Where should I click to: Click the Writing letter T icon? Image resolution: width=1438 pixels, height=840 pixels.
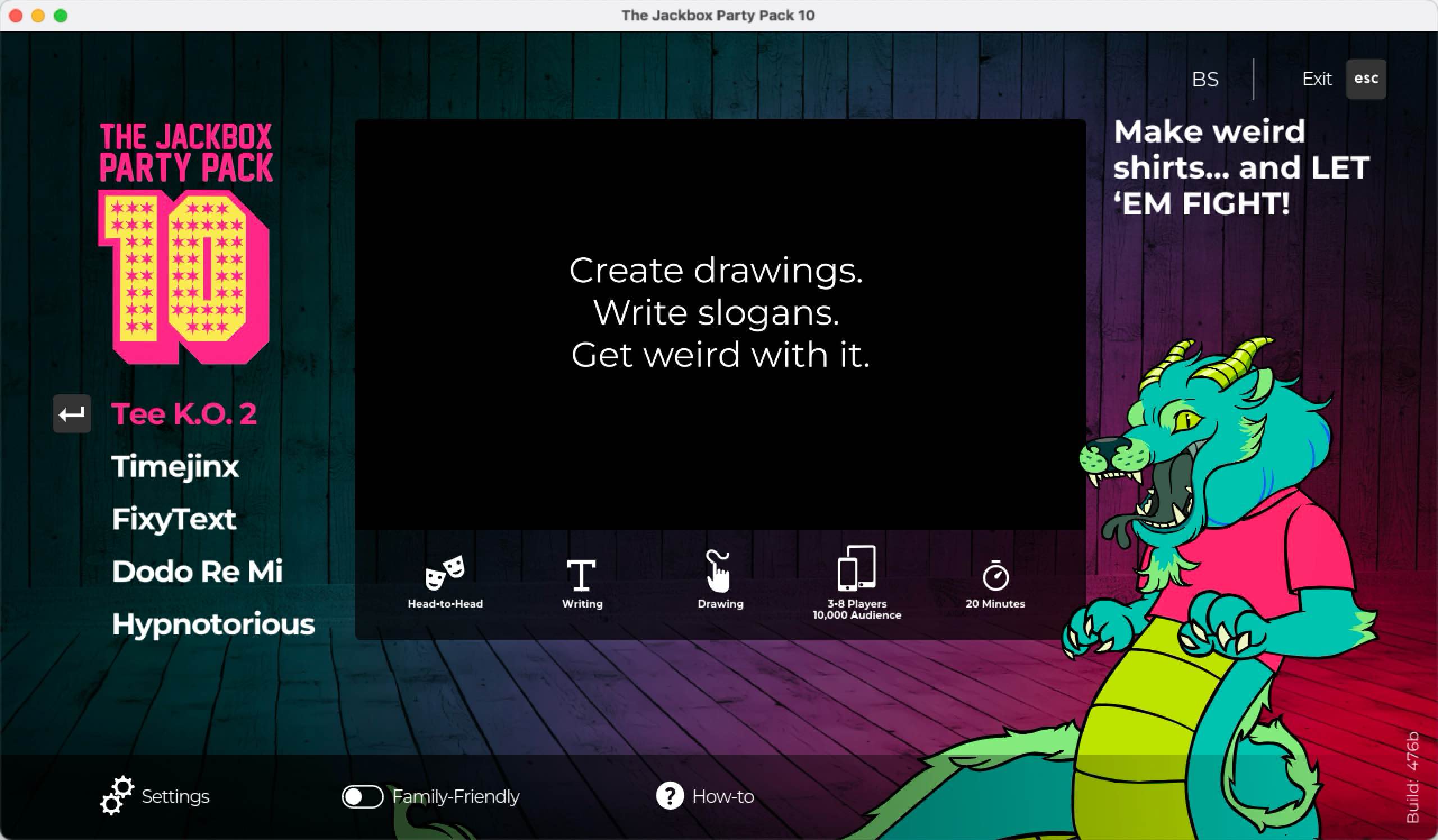(581, 575)
